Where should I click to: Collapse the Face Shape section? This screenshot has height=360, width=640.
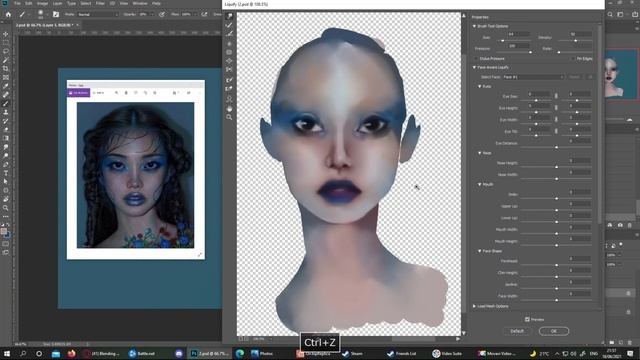[x=480, y=251]
